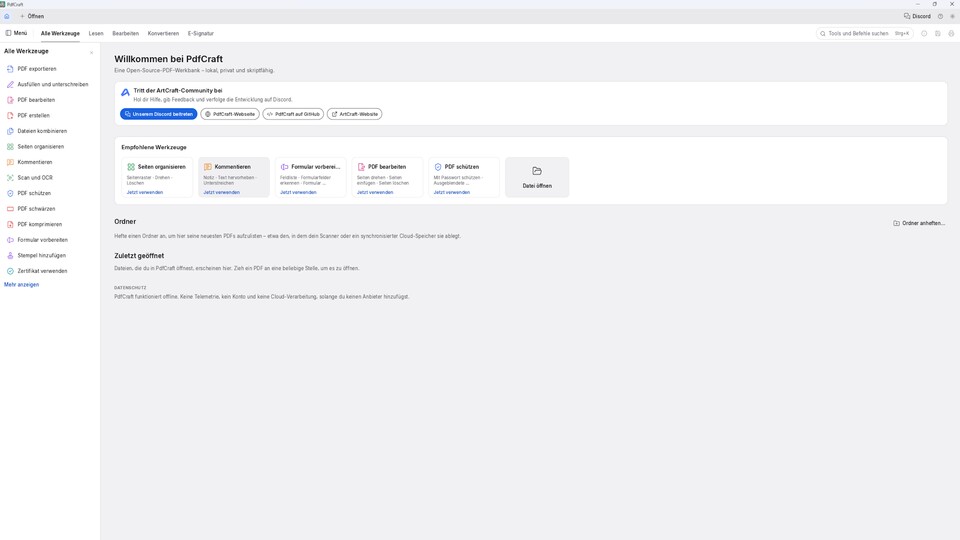The height and width of the screenshot is (540, 960).
Task: Select PDF schwärzen in the sidebar
Action: coord(49,209)
